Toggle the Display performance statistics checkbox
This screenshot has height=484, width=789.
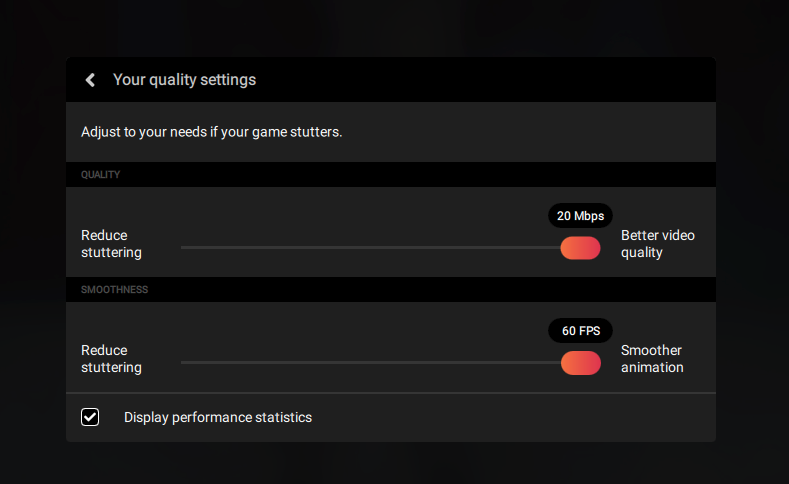pyautogui.click(x=90, y=417)
